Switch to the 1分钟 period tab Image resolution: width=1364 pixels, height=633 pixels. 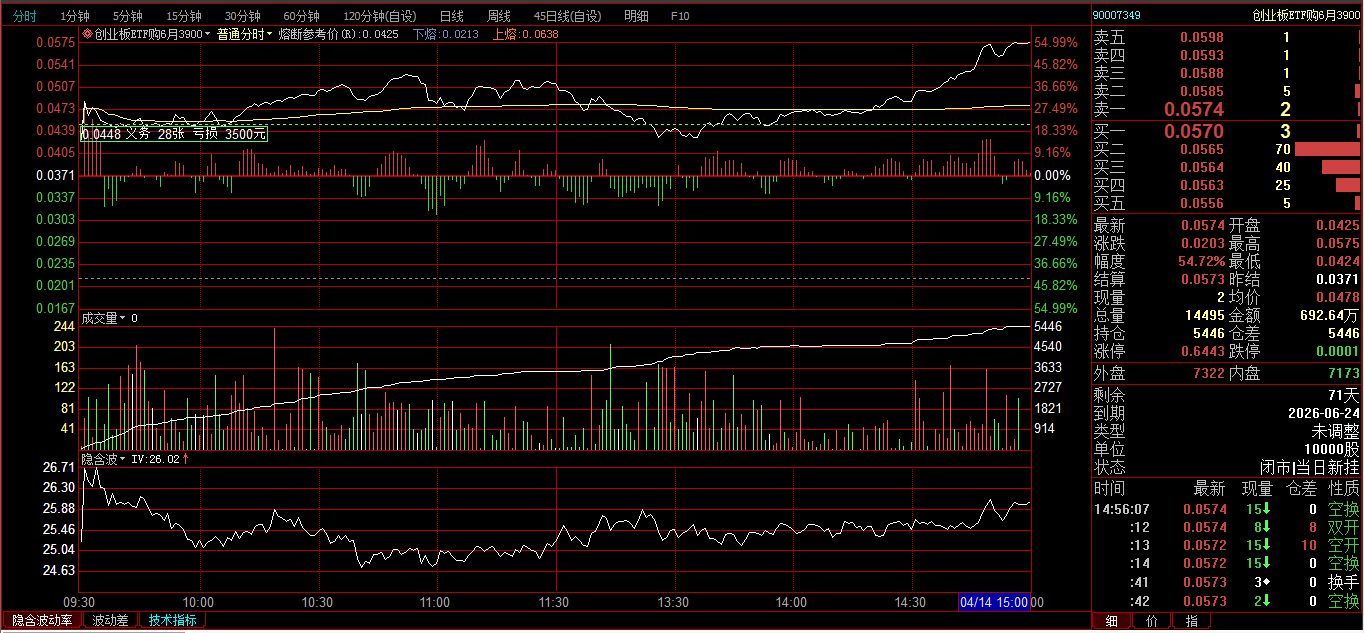[x=74, y=16]
